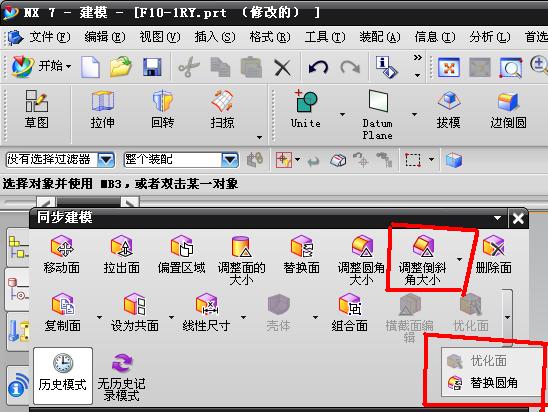Image resolution: width=548 pixels, height=412 pixels.
Task: Open the 插入(S) menu
Action: coord(215,37)
